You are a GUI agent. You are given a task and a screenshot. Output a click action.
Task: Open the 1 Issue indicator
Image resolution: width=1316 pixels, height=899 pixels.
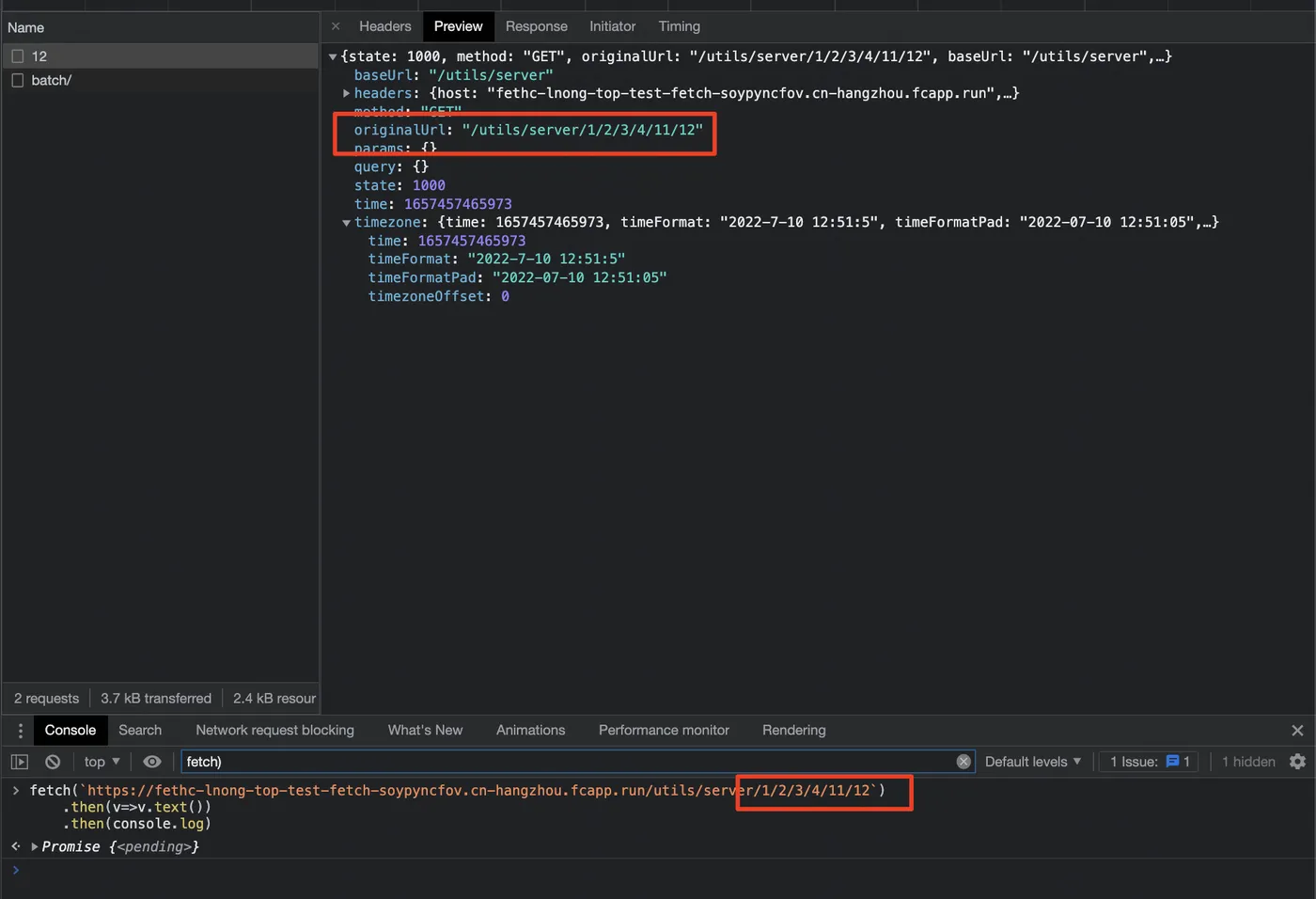click(x=1150, y=762)
